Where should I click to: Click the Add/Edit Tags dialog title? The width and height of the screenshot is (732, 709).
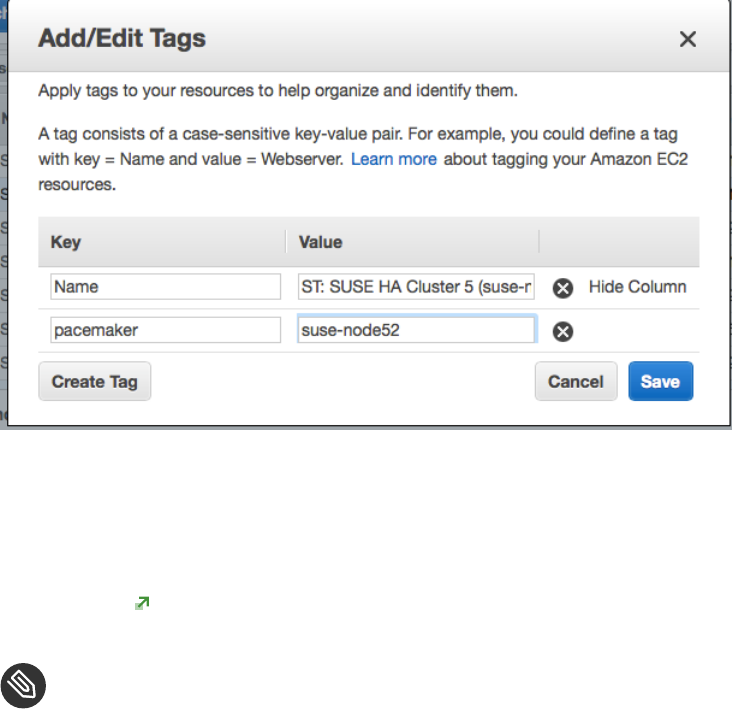pyautogui.click(x=122, y=40)
